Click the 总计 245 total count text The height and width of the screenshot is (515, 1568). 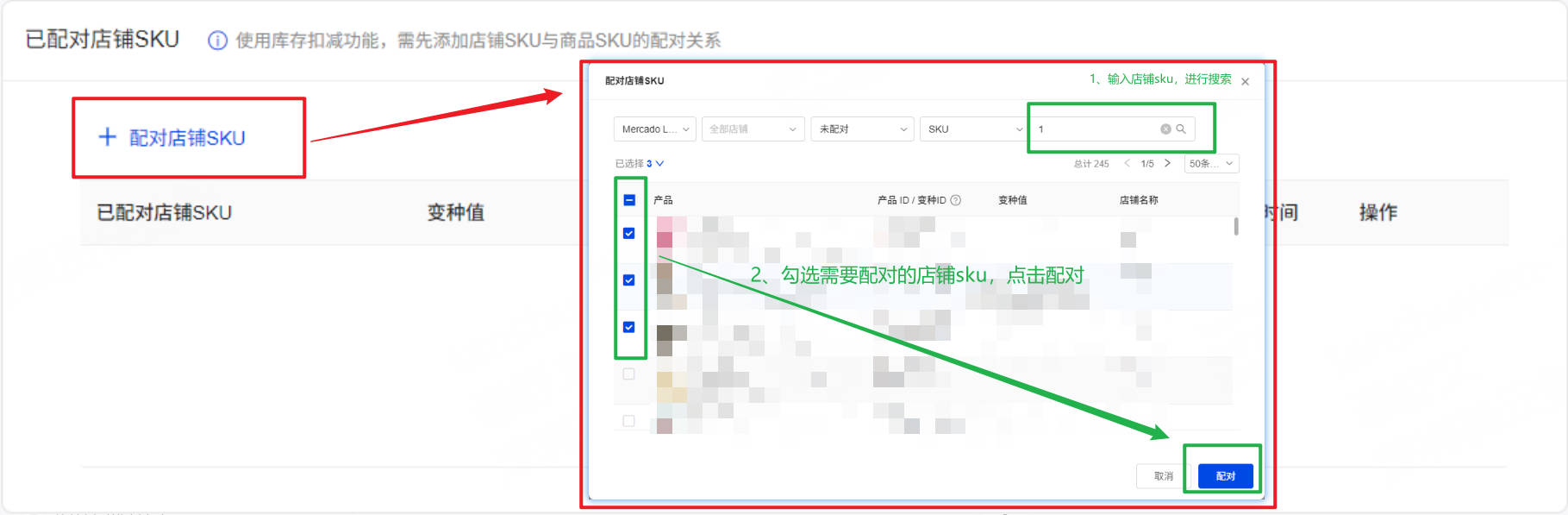1091,163
